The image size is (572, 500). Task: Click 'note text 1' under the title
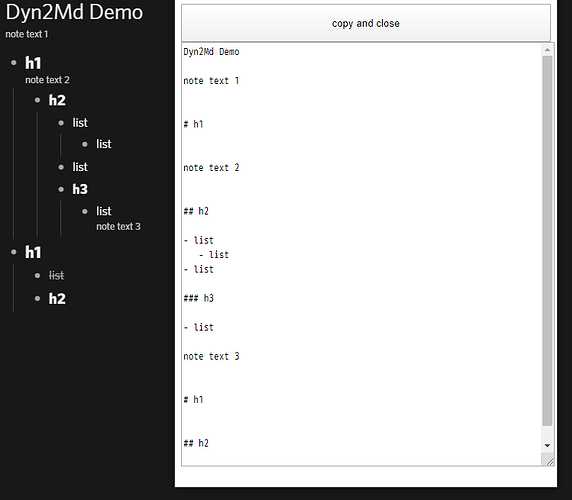coord(27,34)
